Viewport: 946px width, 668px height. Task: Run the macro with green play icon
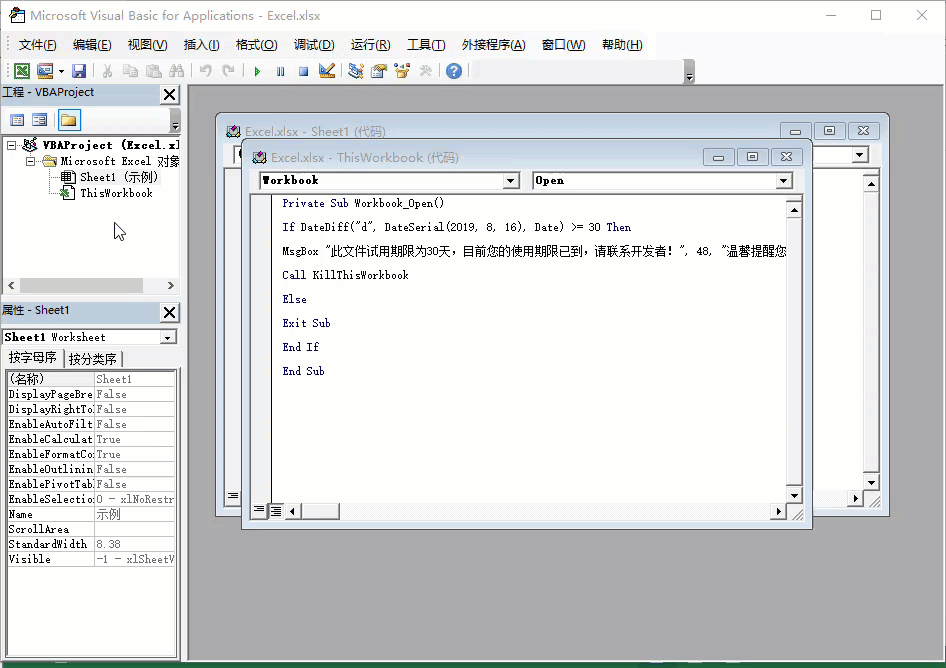click(257, 71)
